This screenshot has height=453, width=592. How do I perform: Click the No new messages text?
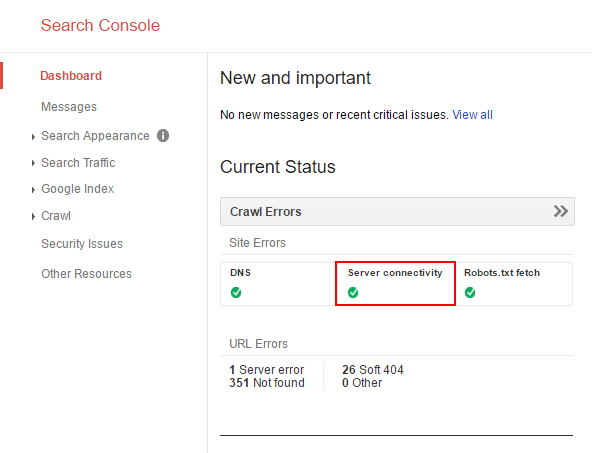coord(335,115)
